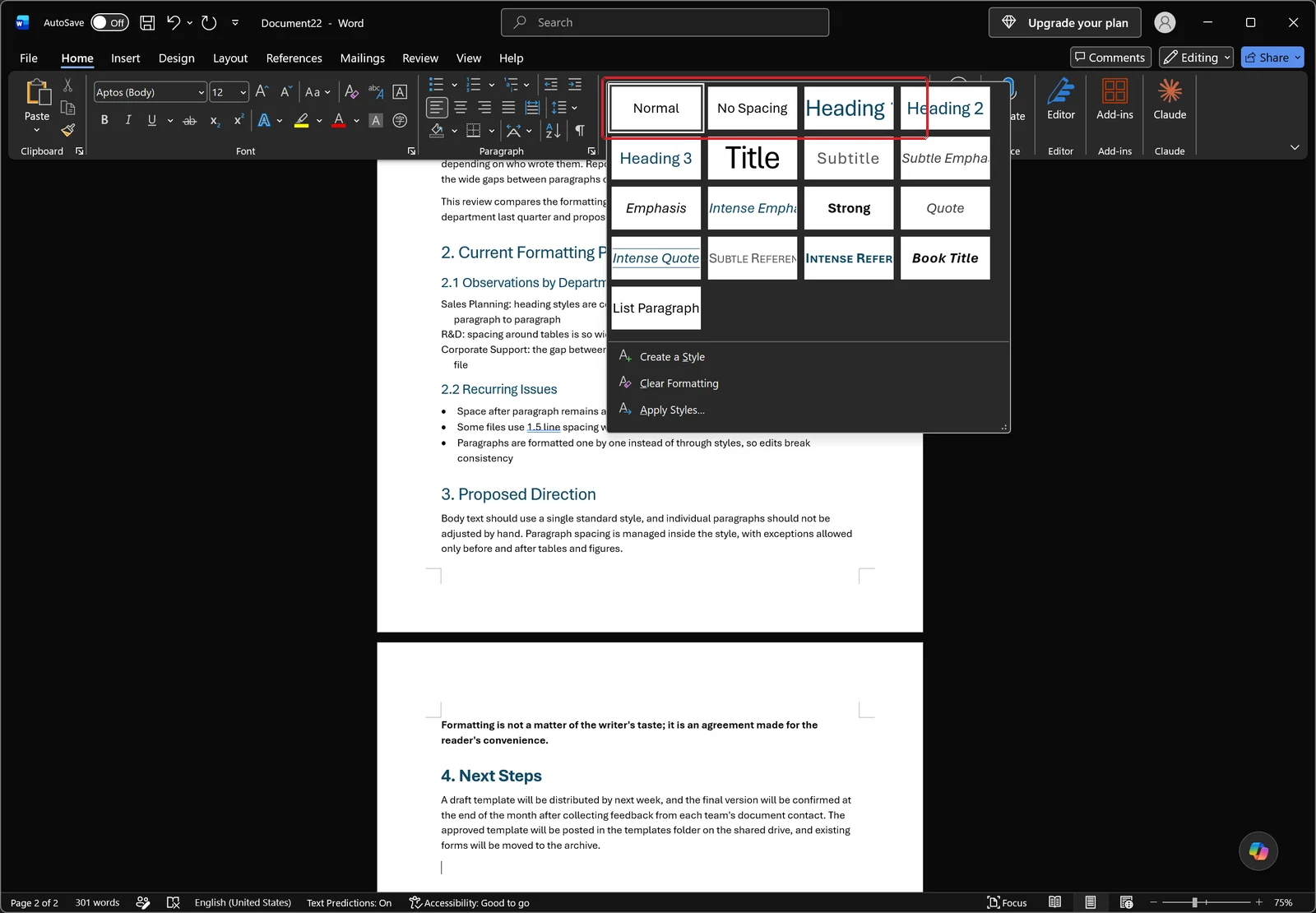Toggle Superscript formatting
The height and width of the screenshot is (913, 1316).
pos(239,120)
